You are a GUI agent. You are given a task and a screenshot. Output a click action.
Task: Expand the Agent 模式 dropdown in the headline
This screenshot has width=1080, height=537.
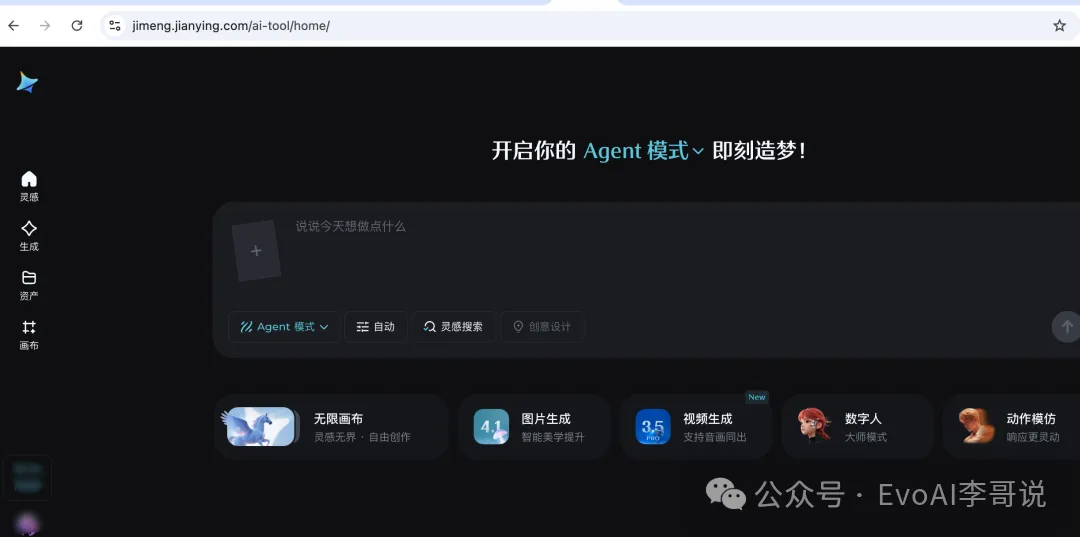coord(643,151)
